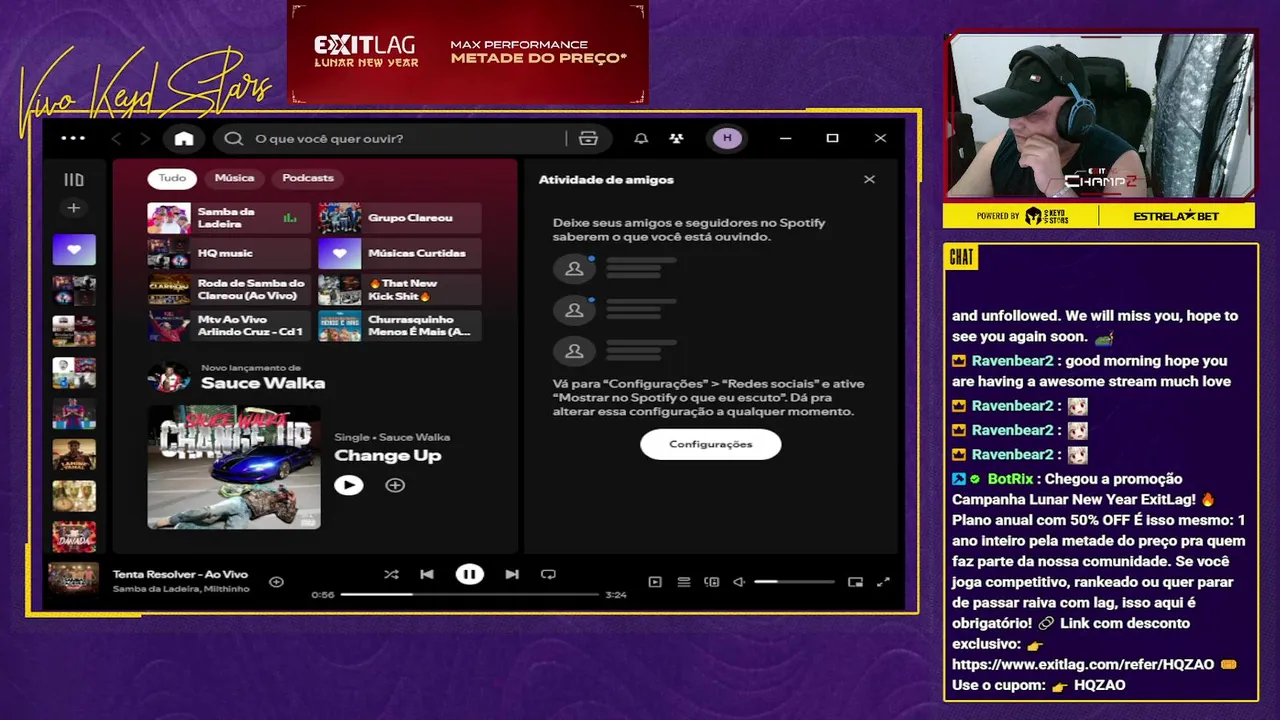This screenshot has width=1280, height=720.
Task: Click Sauce Walka's round avatar
Action: point(169,377)
